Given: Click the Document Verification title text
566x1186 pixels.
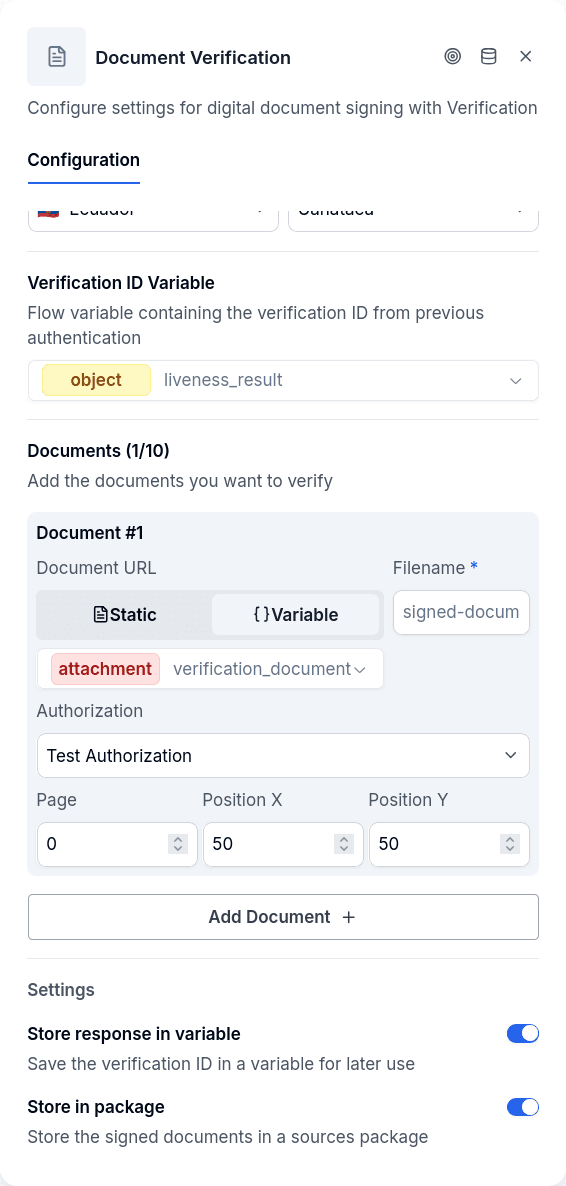Looking at the screenshot, I should (193, 57).
